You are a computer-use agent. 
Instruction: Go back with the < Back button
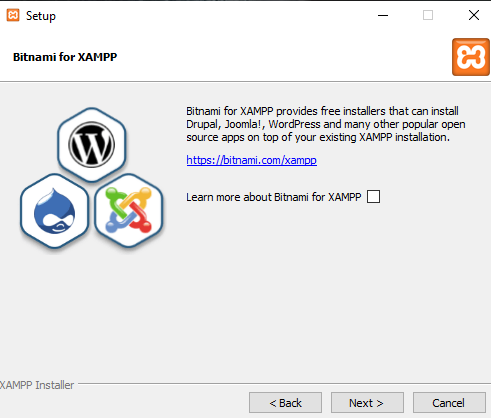tap(285, 403)
